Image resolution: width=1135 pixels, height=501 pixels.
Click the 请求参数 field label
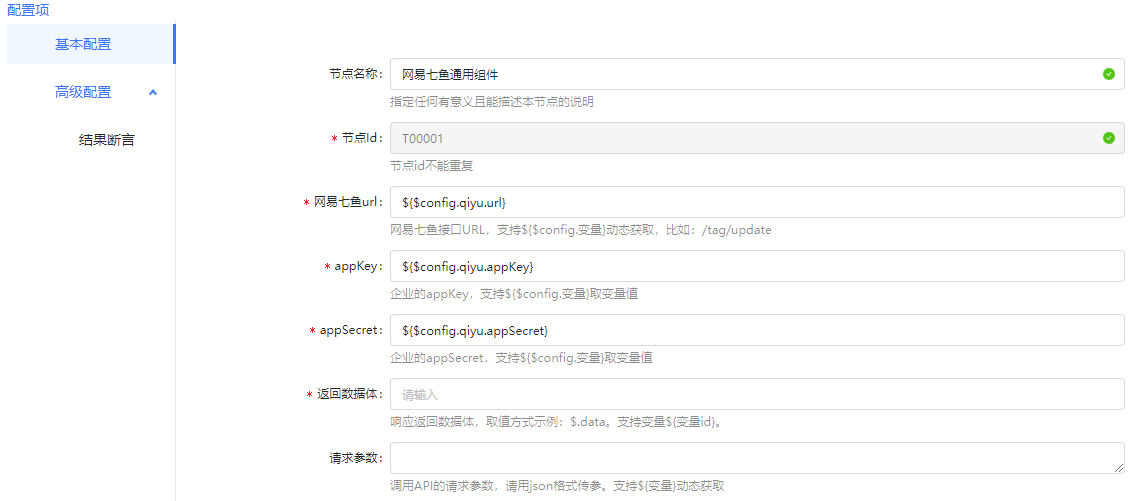[x=355, y=458]
